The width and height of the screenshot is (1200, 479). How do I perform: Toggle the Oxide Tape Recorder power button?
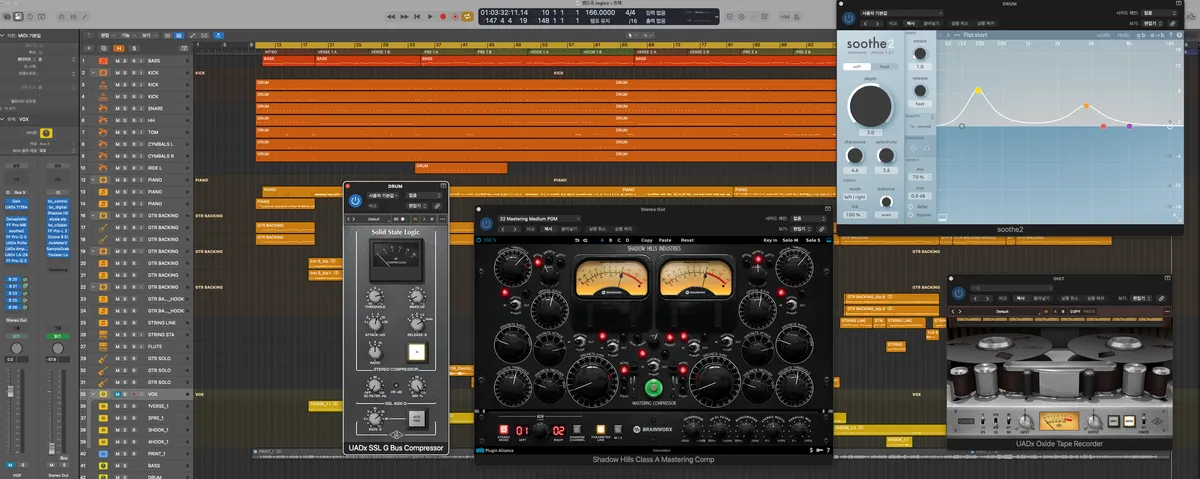pos(958,293)
